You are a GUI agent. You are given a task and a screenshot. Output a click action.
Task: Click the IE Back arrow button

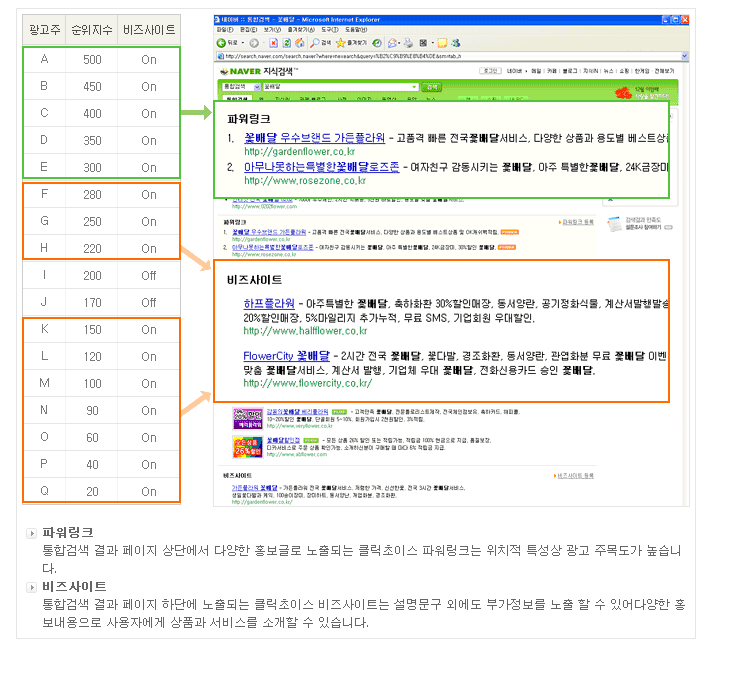click(x=221, y=43)
